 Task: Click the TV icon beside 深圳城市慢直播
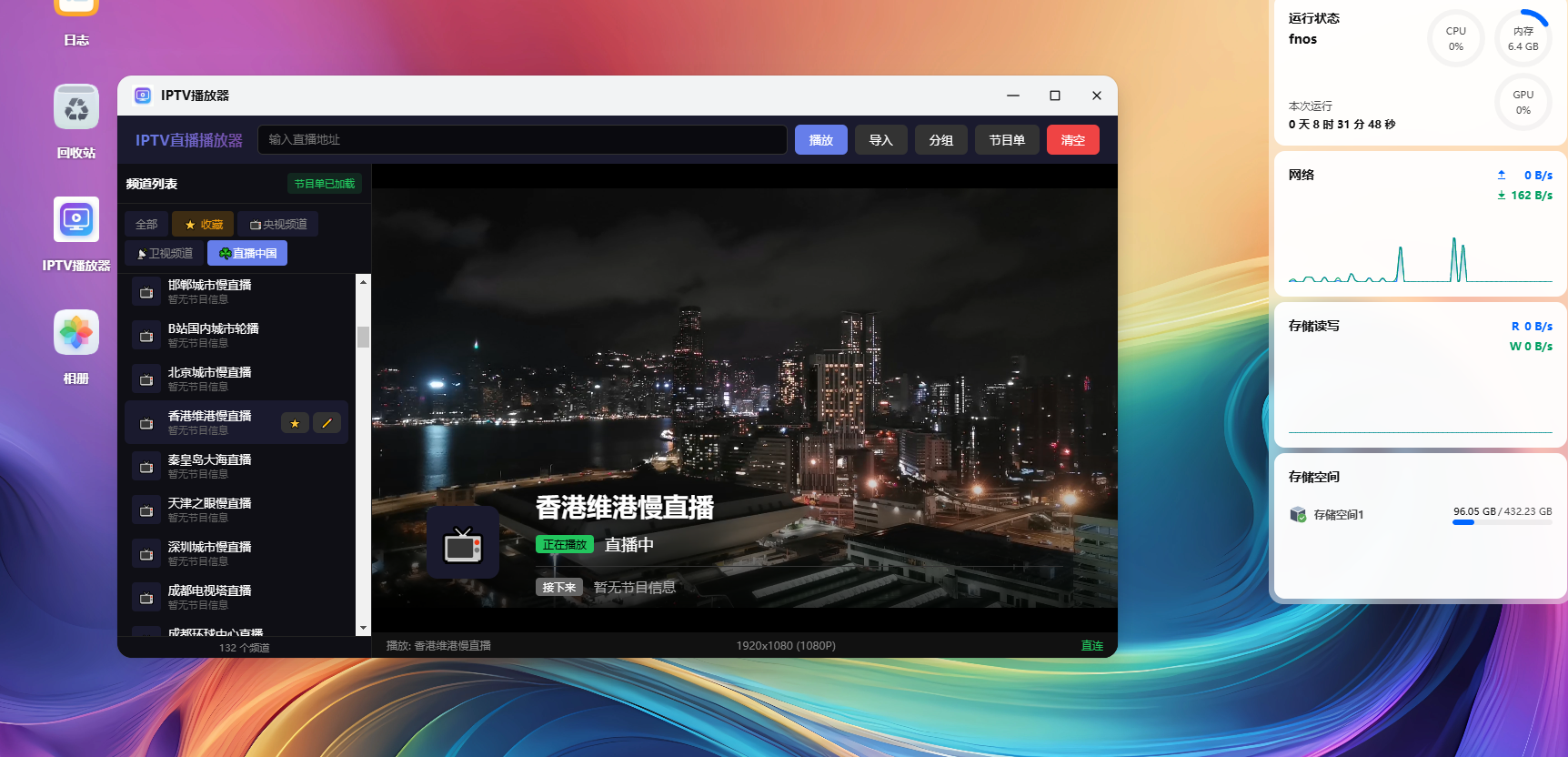(x=146, y=554)
